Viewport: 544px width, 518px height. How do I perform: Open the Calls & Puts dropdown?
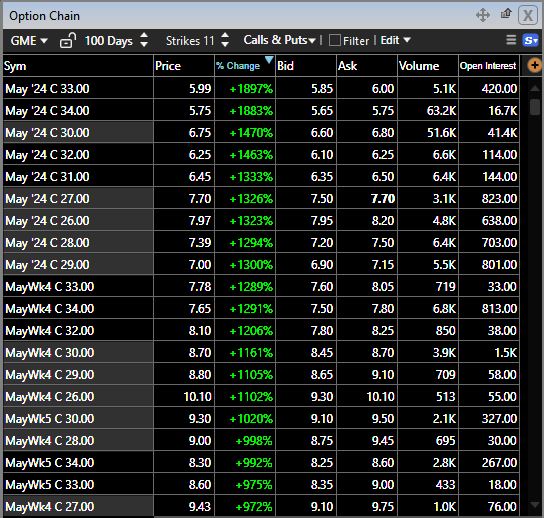coord(279,40)
